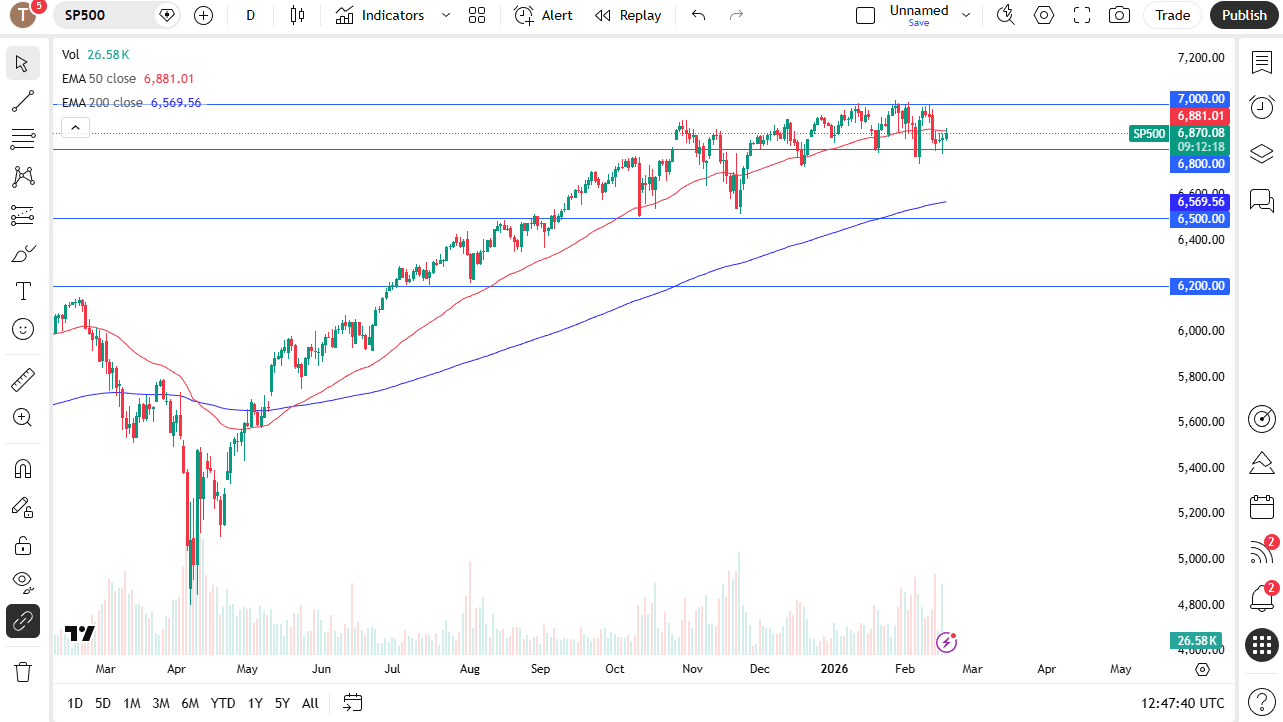This screenshot has width=1283, height=722.
Task: Toggle lock all drawings
Action: pyautogui.click(x=23, y=545)
